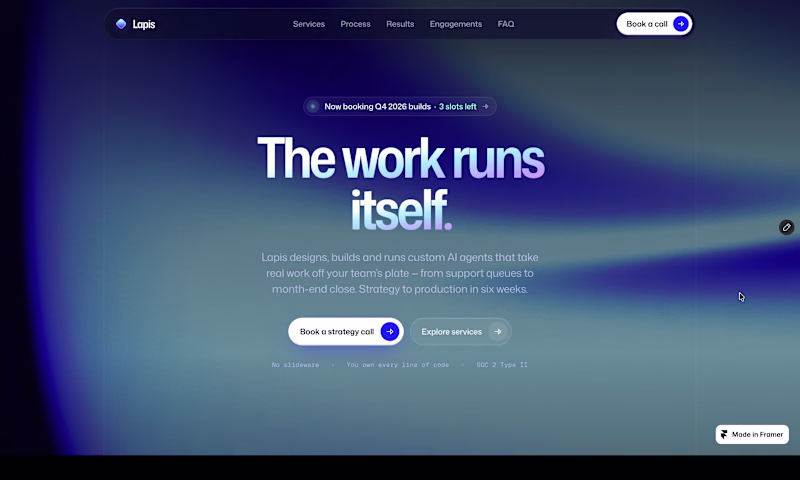Go to the Process section
The height and width of the screenshot is (480, 800).
point(356,24)
